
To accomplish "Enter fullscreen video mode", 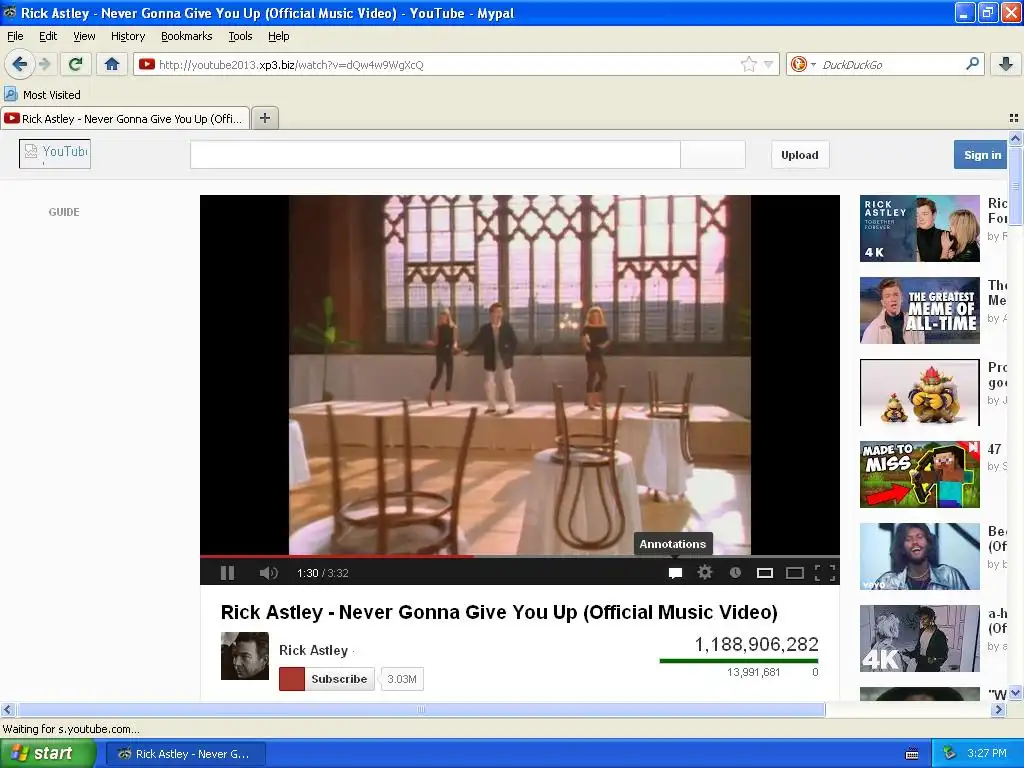I will 825,573.
